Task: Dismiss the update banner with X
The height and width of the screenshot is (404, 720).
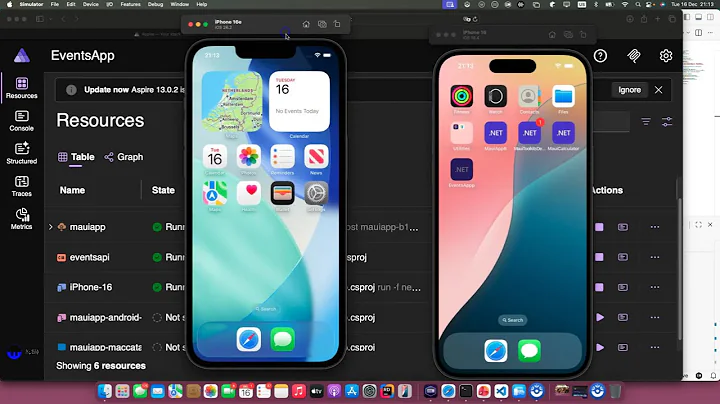Action: (x=658, y=90)
